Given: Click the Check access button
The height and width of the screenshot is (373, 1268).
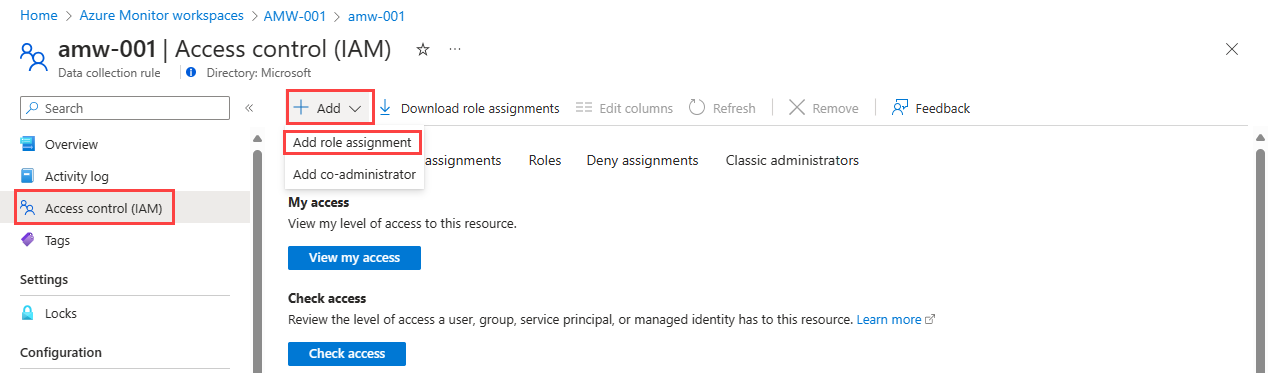Looking at the screenshot, I should 347,353.
